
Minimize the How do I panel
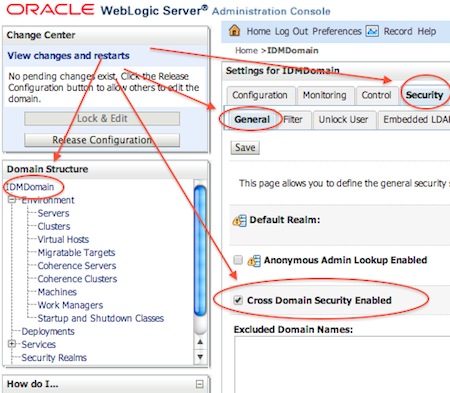click(199, 384)
